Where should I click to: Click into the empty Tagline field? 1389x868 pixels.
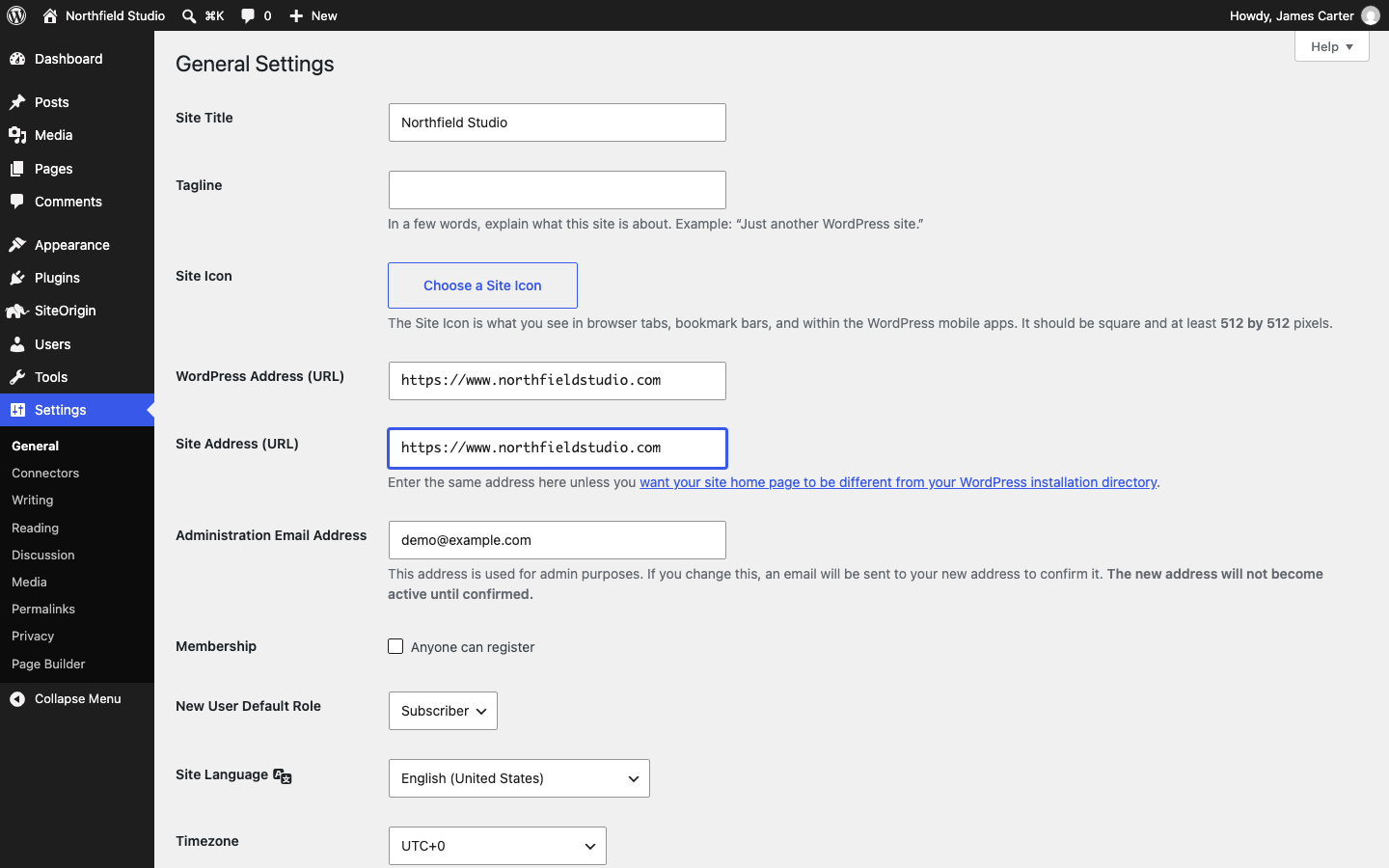coord(558,190)
